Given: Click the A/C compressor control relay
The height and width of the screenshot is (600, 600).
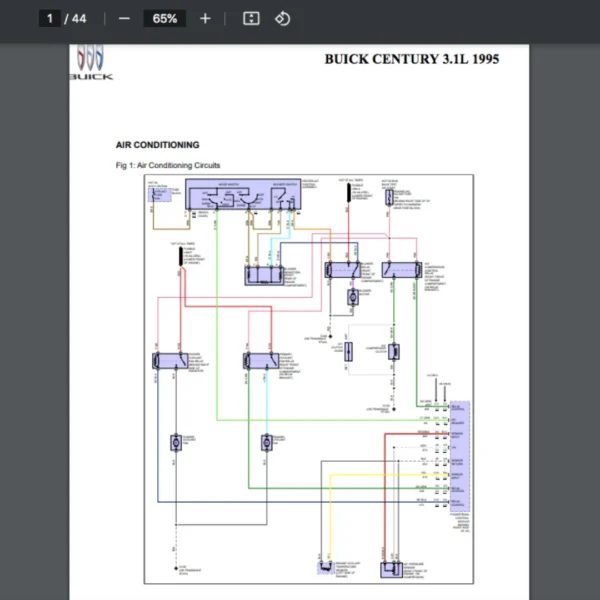Looking at the screenshot, I should tap(401, 269).
